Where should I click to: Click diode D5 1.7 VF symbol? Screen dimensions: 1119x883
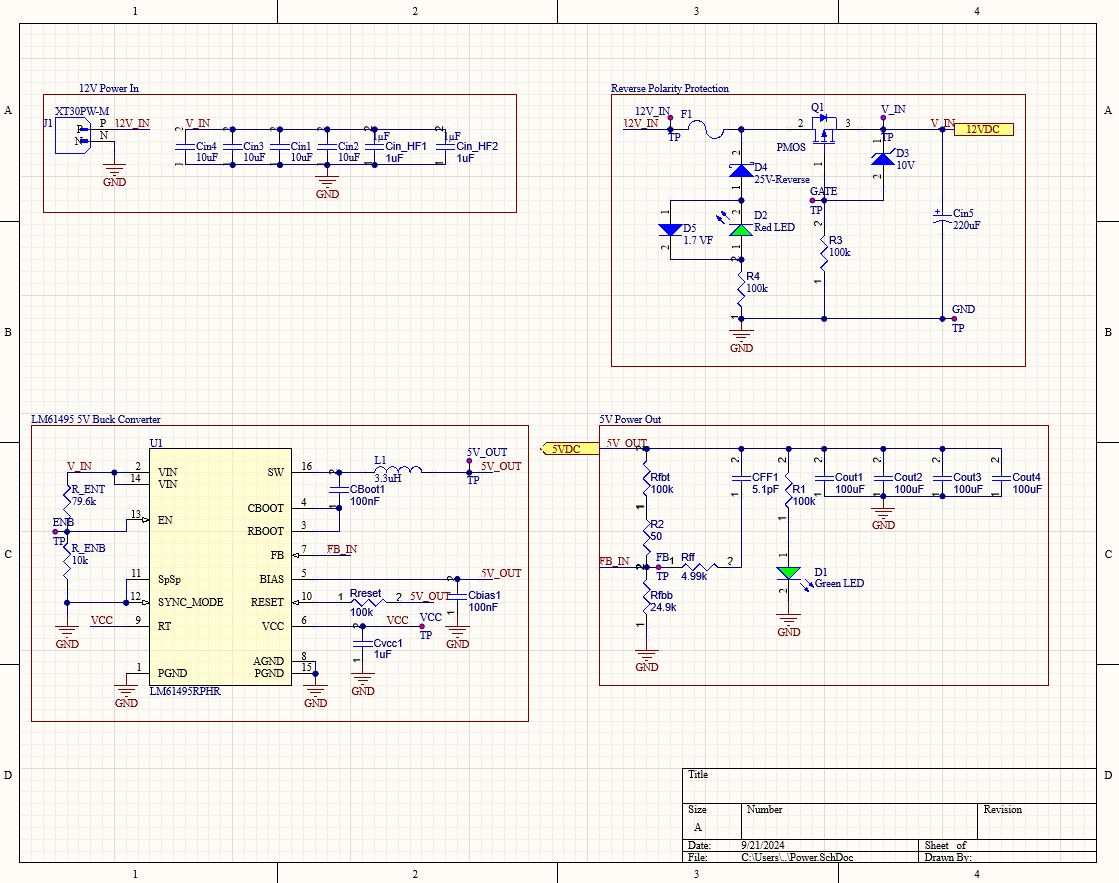669,229
